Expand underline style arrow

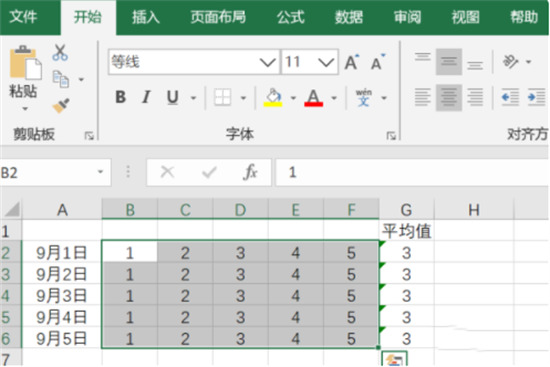coord(193,98)
